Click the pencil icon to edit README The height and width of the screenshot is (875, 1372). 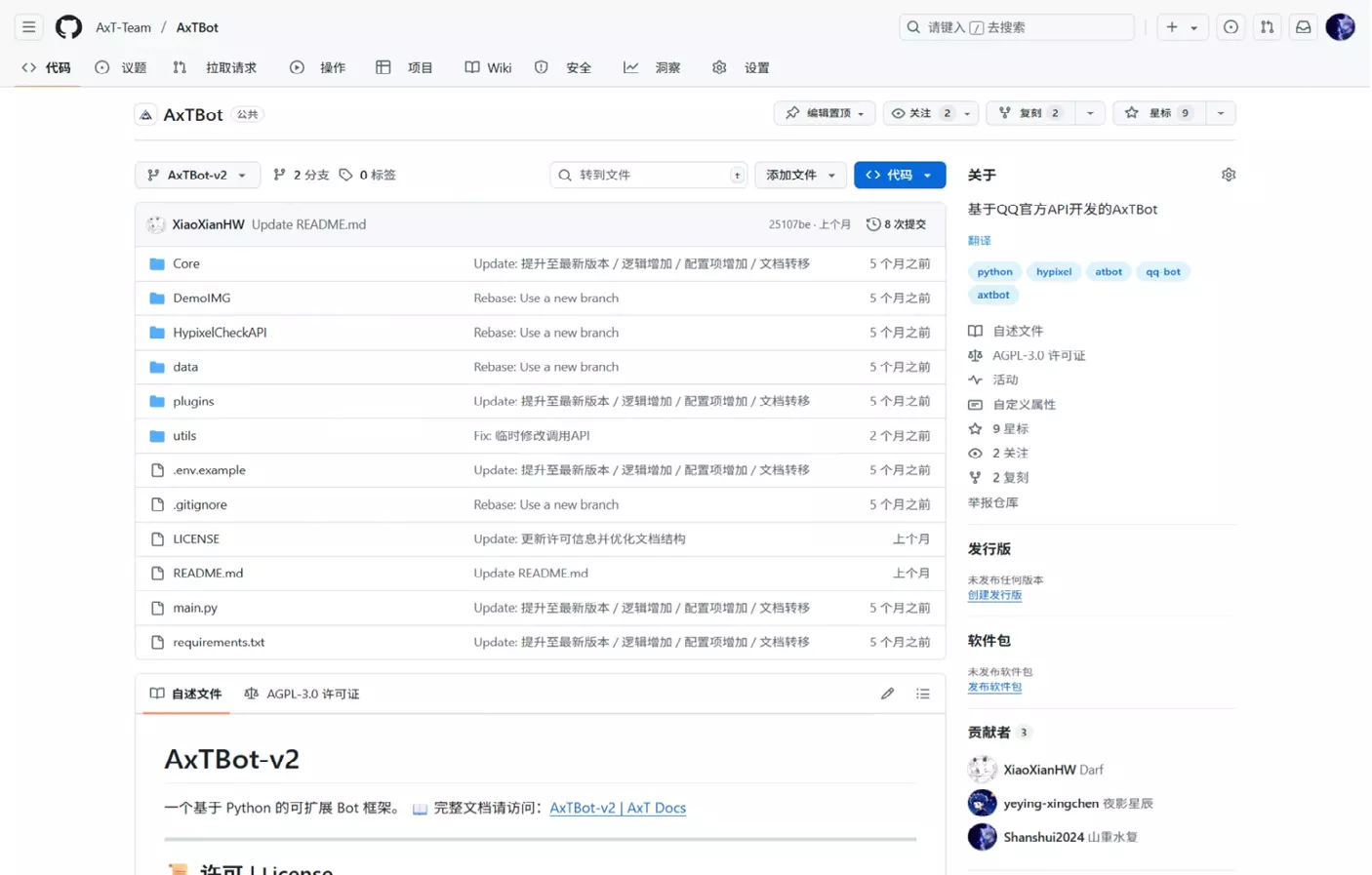886,694
